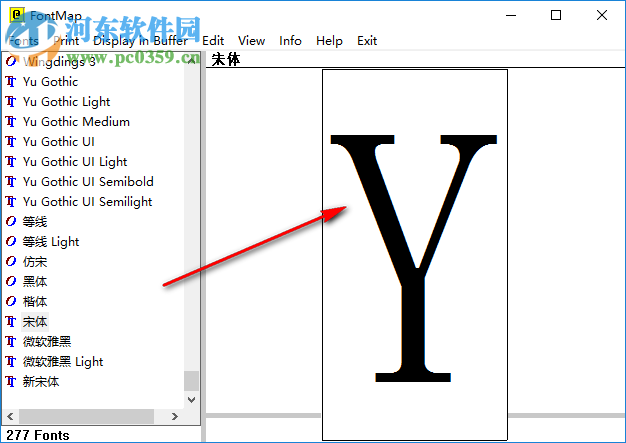Select the 楷体 font
The width and height of the screenshot is (626, 443).
(x=35, y=301)
